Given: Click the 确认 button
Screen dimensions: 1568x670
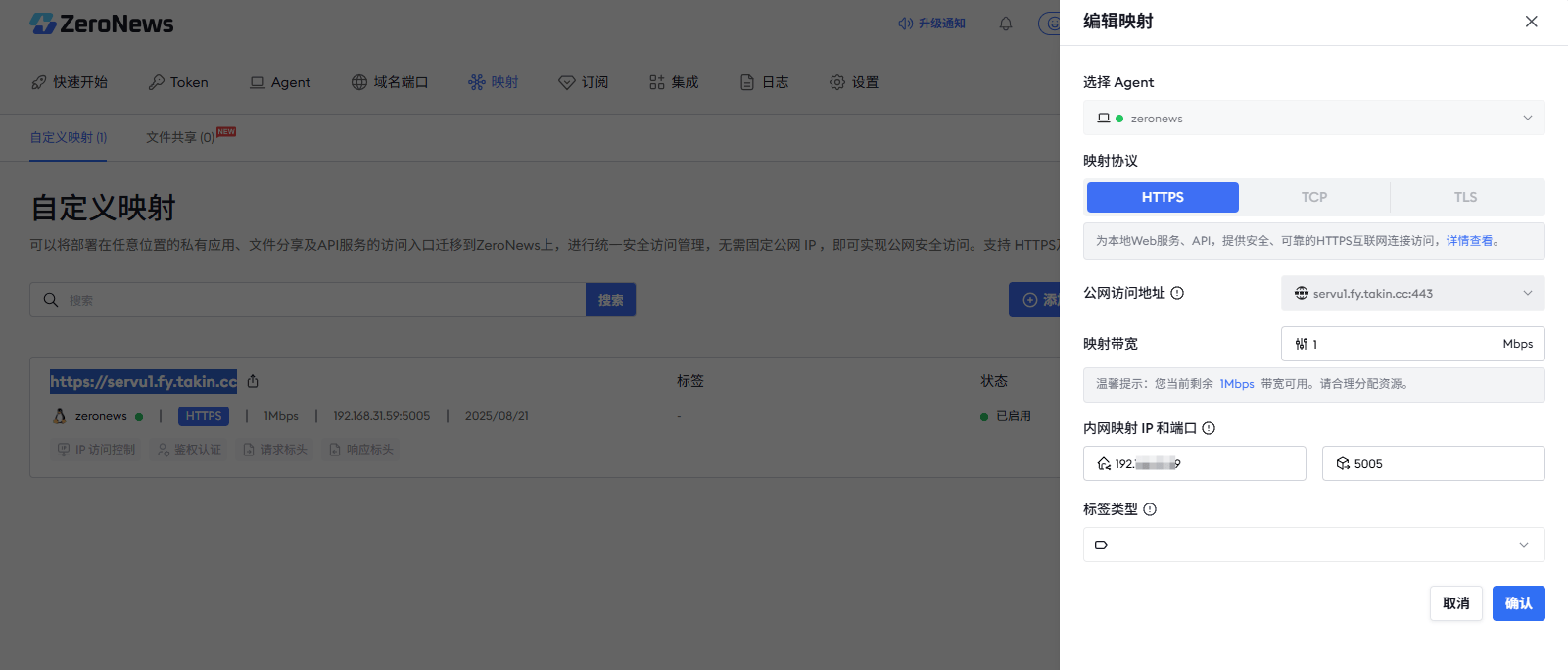Looking at the screenshot, I should pyautogui.click(x=1519, y=603).
